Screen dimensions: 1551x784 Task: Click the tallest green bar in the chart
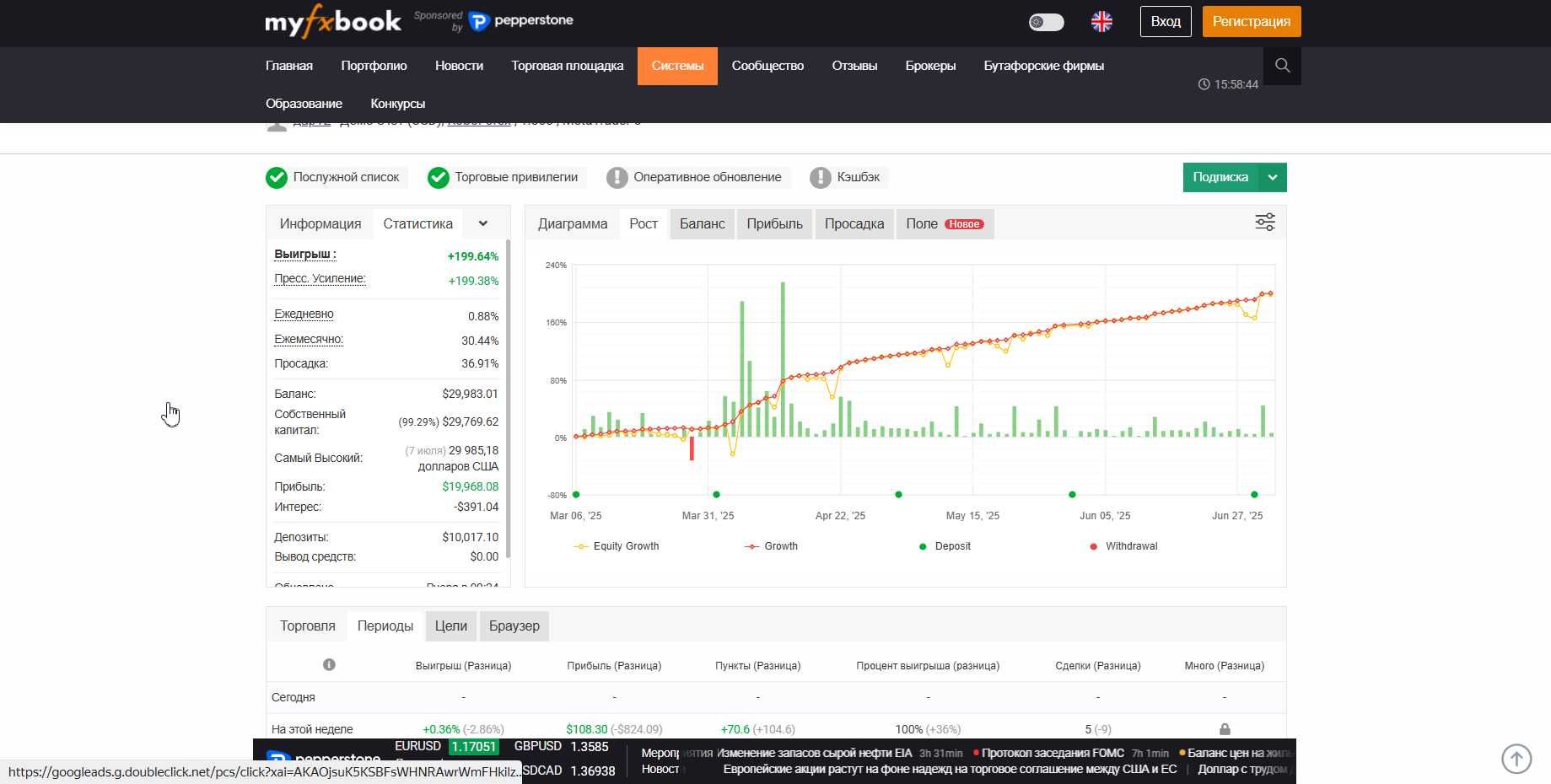click(783, 359)
